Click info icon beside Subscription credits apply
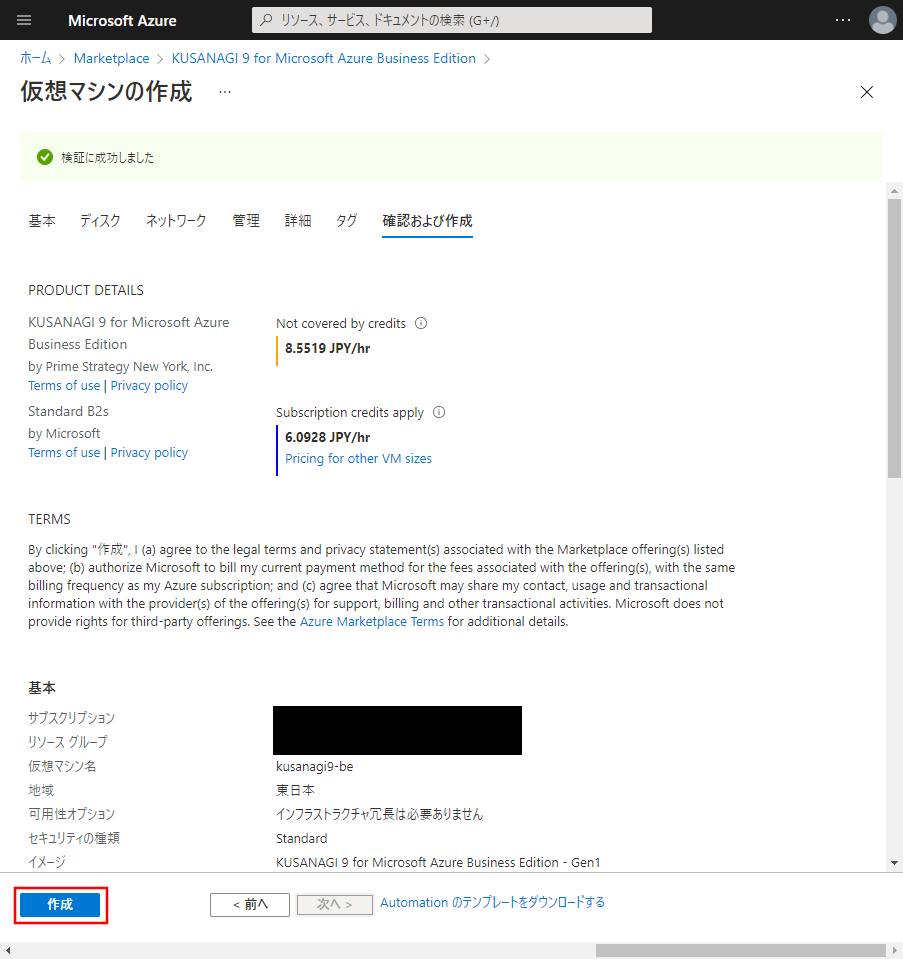 (x=439, y=412)
